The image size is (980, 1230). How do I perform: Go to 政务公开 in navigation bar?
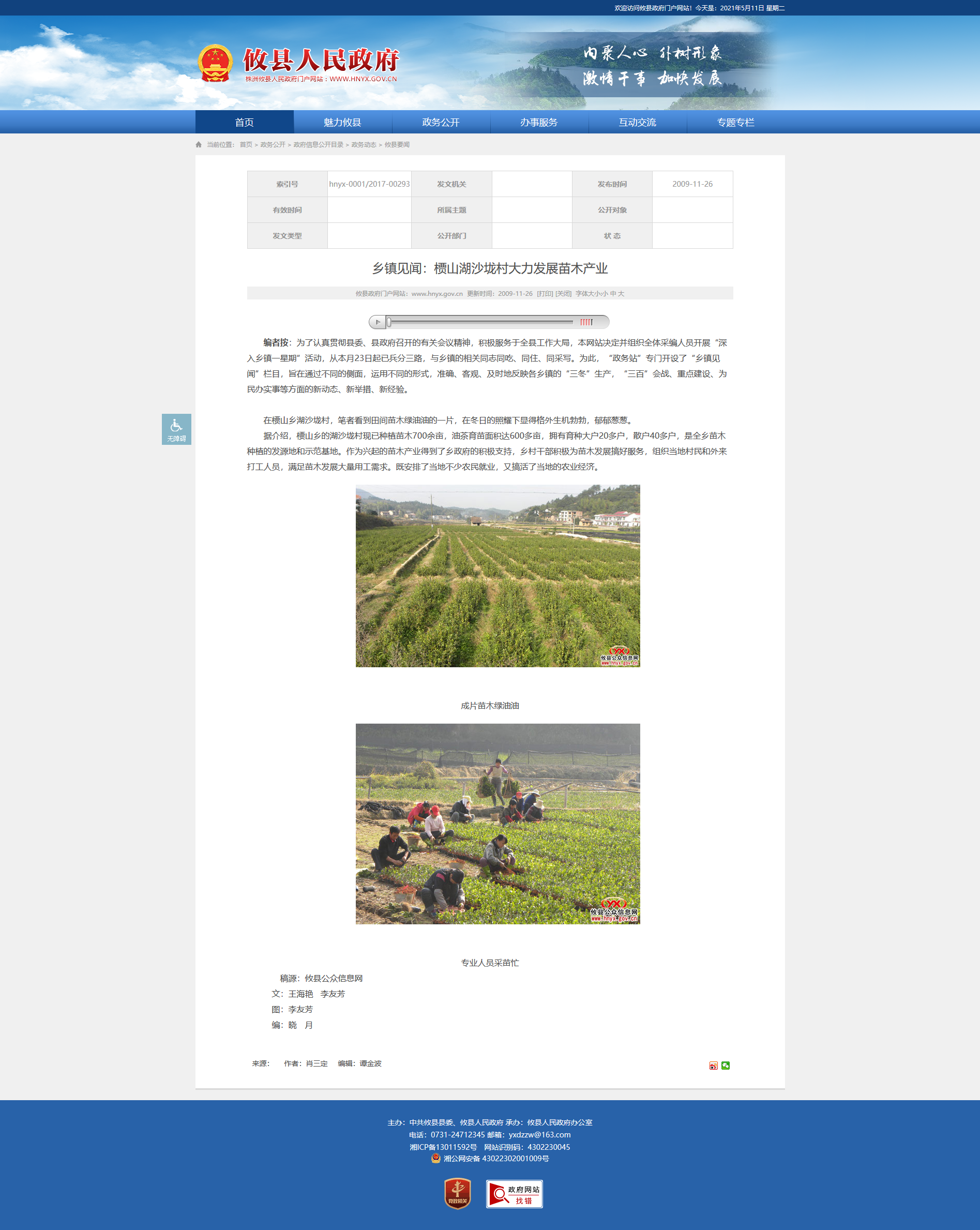point(441,122)
